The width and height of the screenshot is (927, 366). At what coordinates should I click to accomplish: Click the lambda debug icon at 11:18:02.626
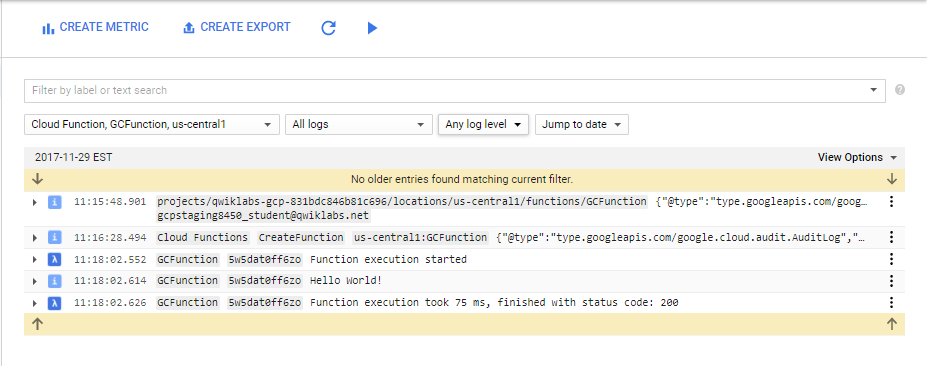click(54, 303)
